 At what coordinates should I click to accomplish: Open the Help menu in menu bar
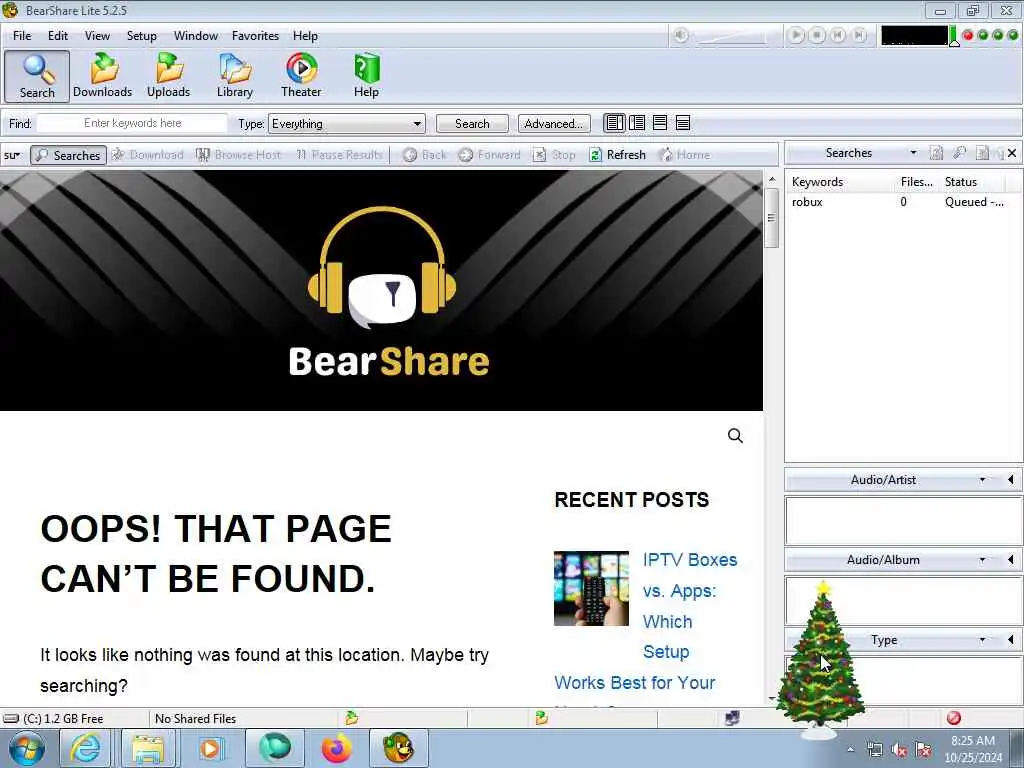click(305, 36)
